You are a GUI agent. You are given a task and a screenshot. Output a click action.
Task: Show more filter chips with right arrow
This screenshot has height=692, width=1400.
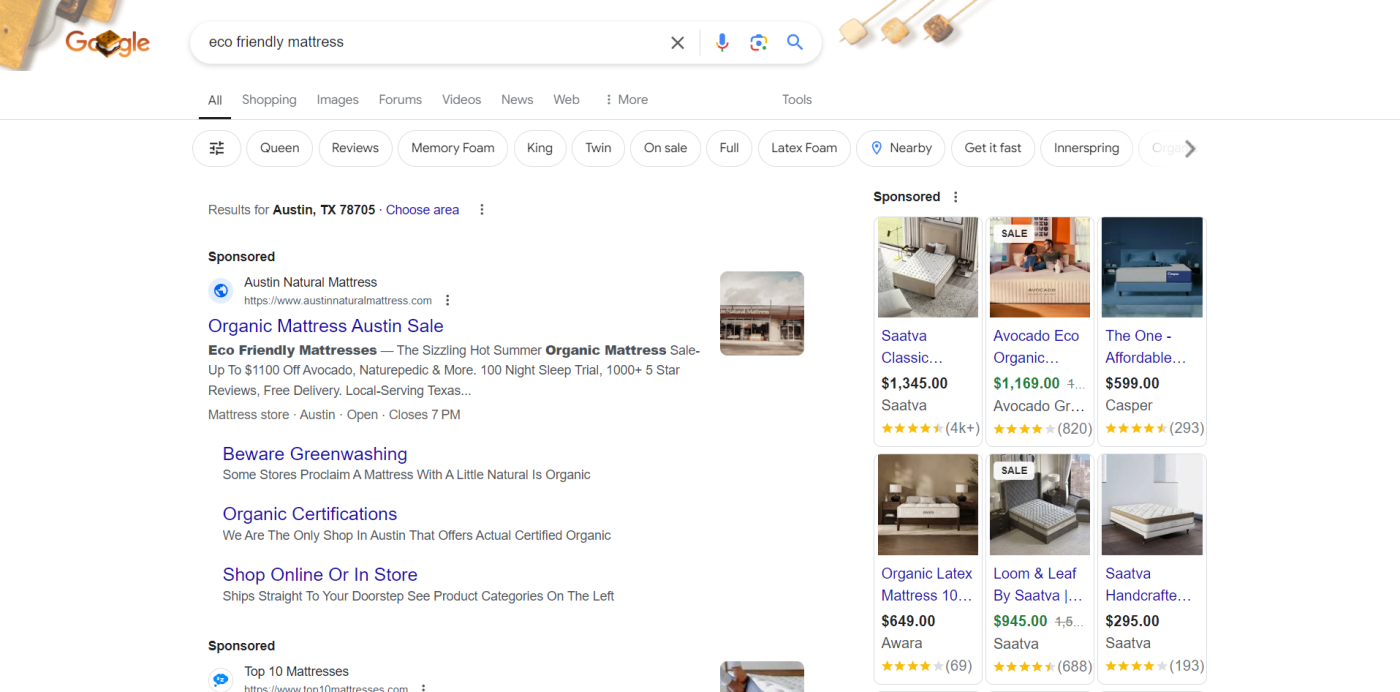[x=1189, y=148]
